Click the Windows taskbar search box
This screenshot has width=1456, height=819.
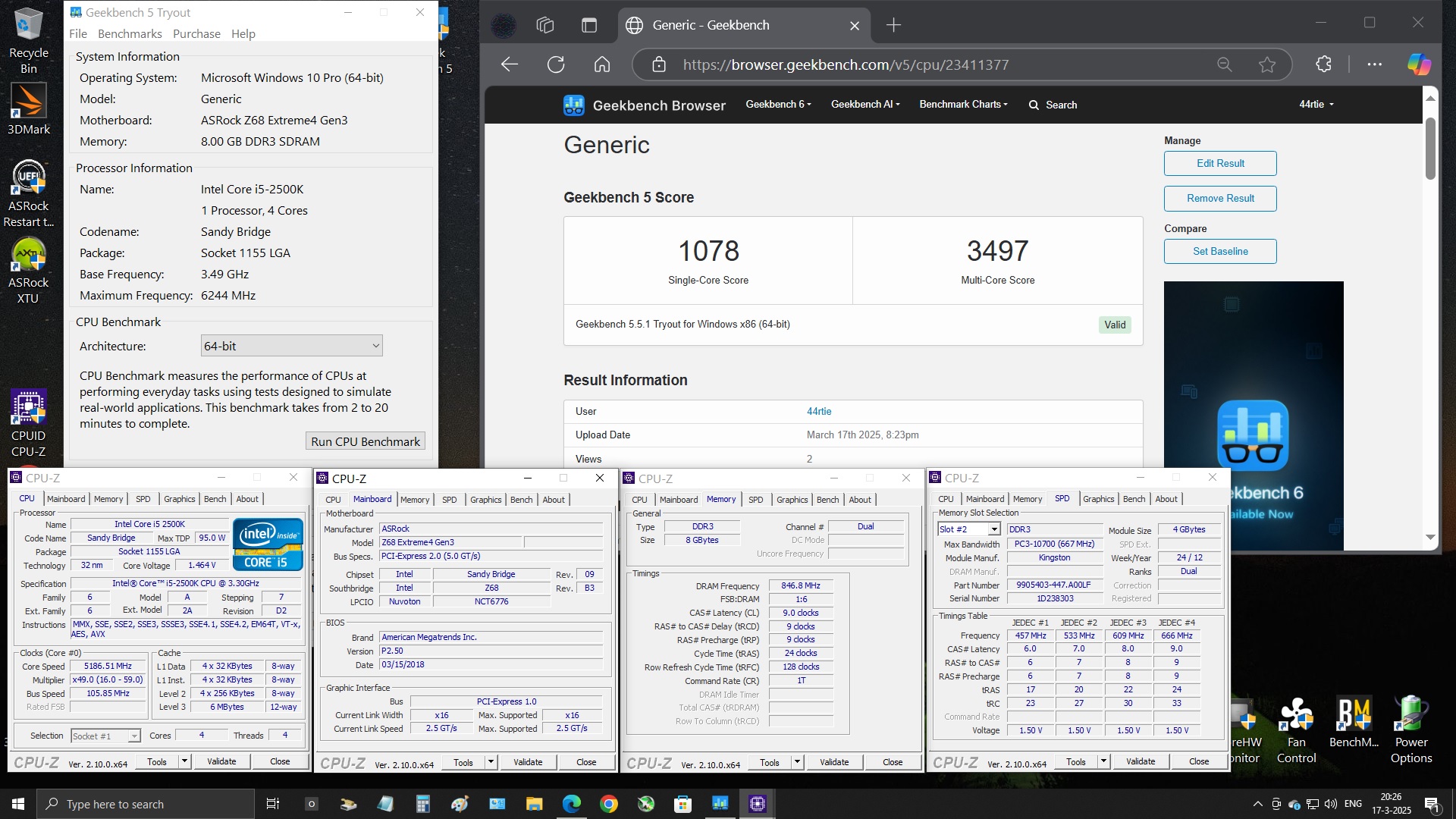pyautogui.click(x=146, y=804)
